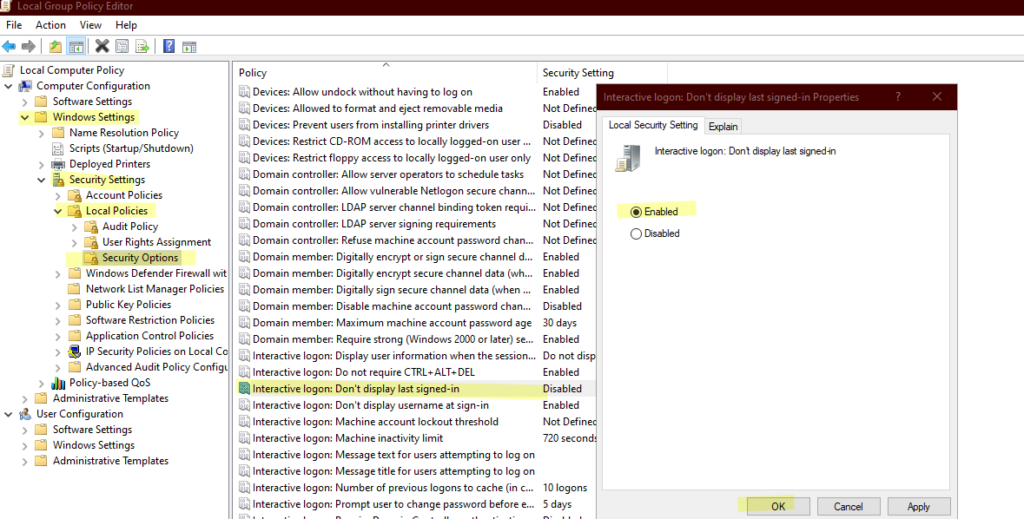The height and width of the screenshot is (519, 1024).
Task: Click the Local Computer Policy root icon
Action: [8, 71]
